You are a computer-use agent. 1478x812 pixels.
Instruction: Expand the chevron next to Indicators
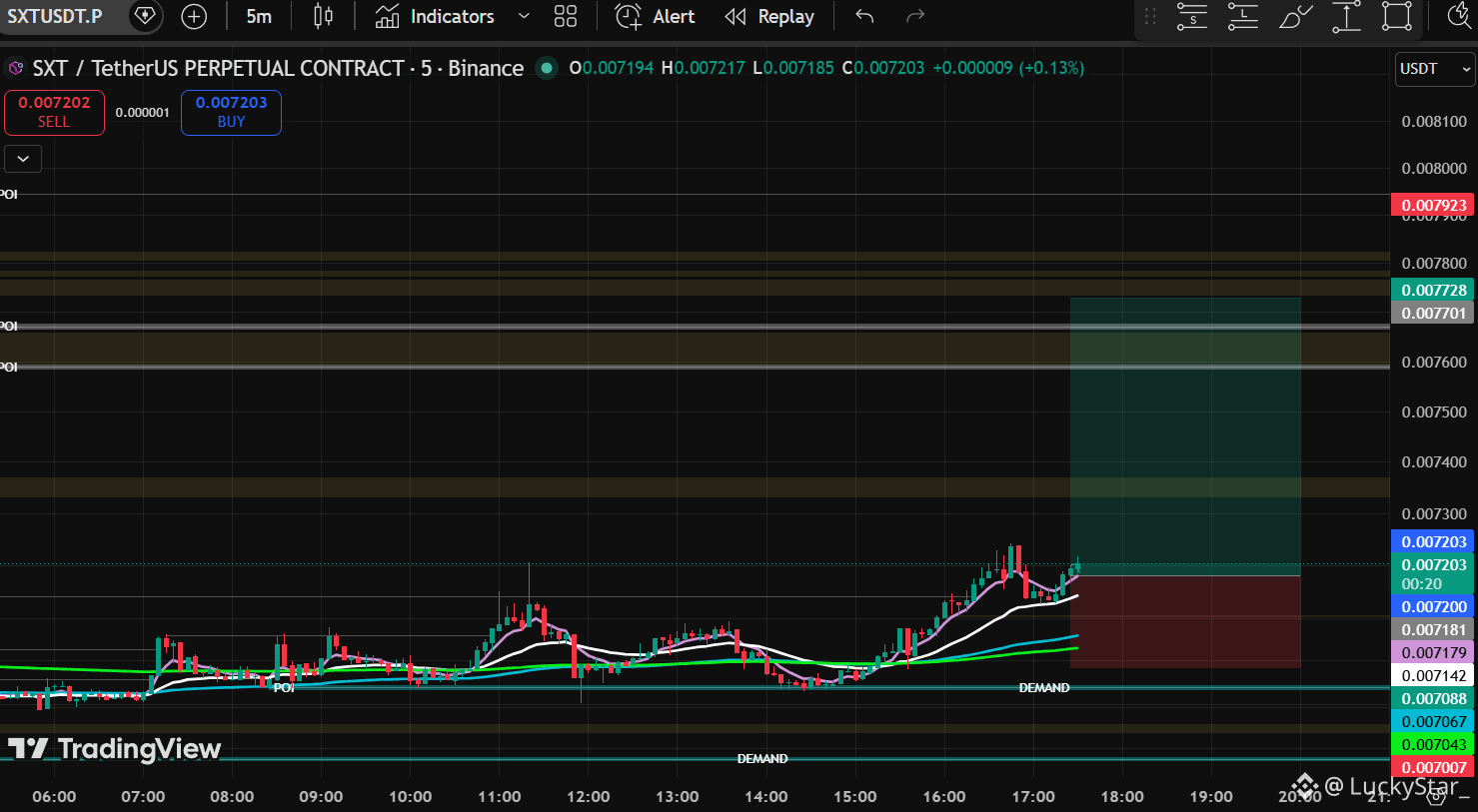524,16
